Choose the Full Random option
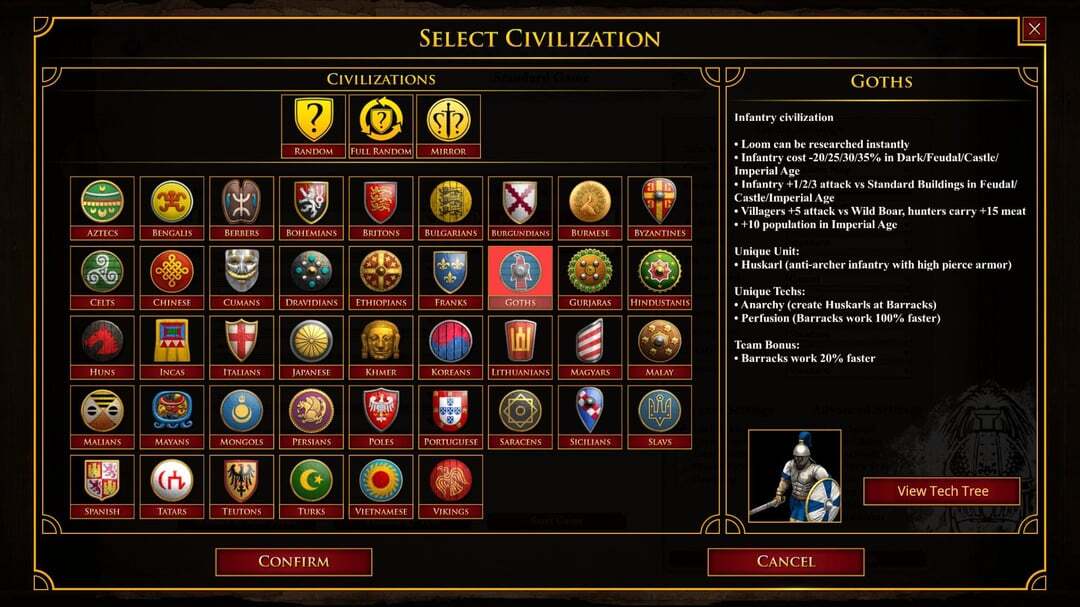This screenshot has width=1080, height=607. coord(381,127)
